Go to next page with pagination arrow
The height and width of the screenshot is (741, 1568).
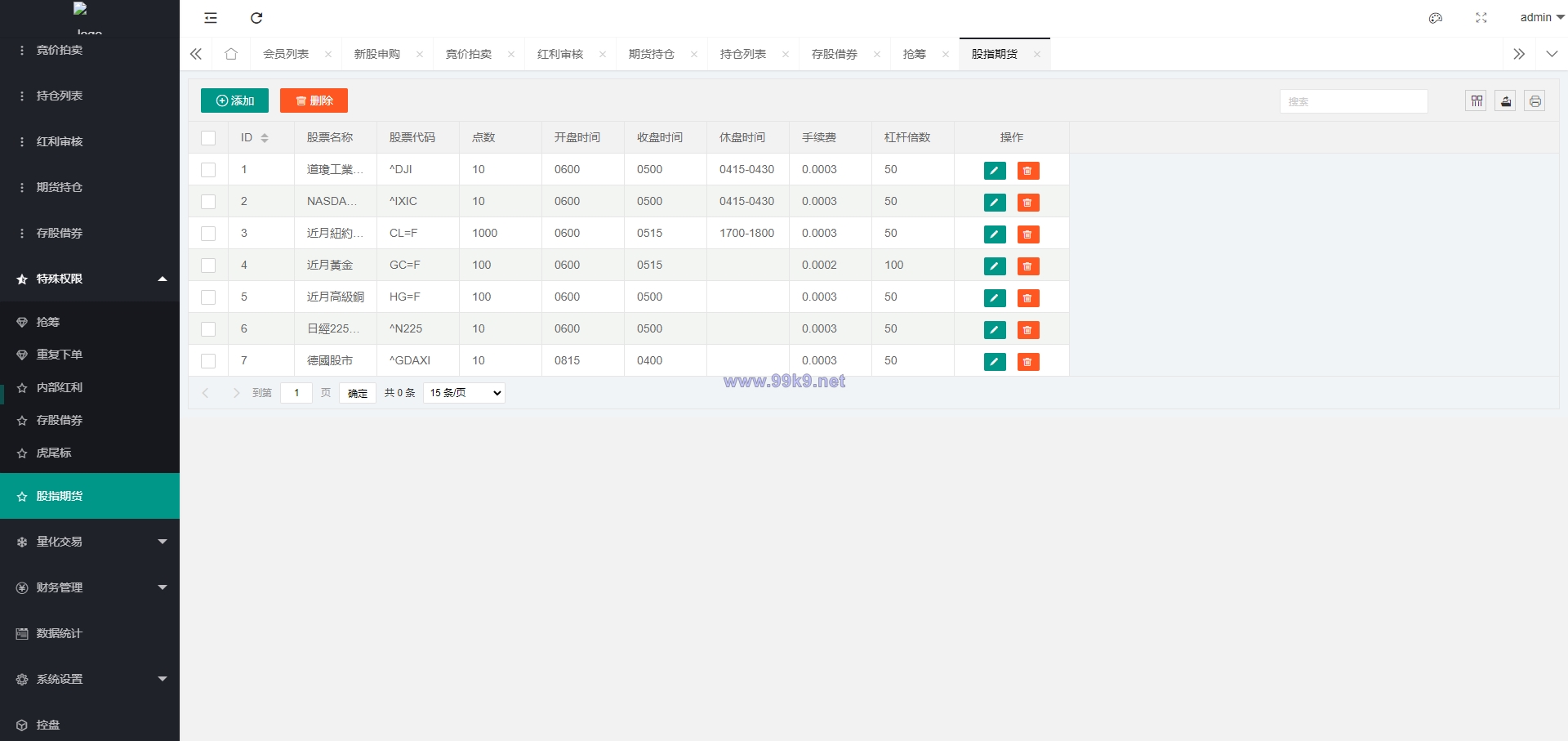pos(237,393)
